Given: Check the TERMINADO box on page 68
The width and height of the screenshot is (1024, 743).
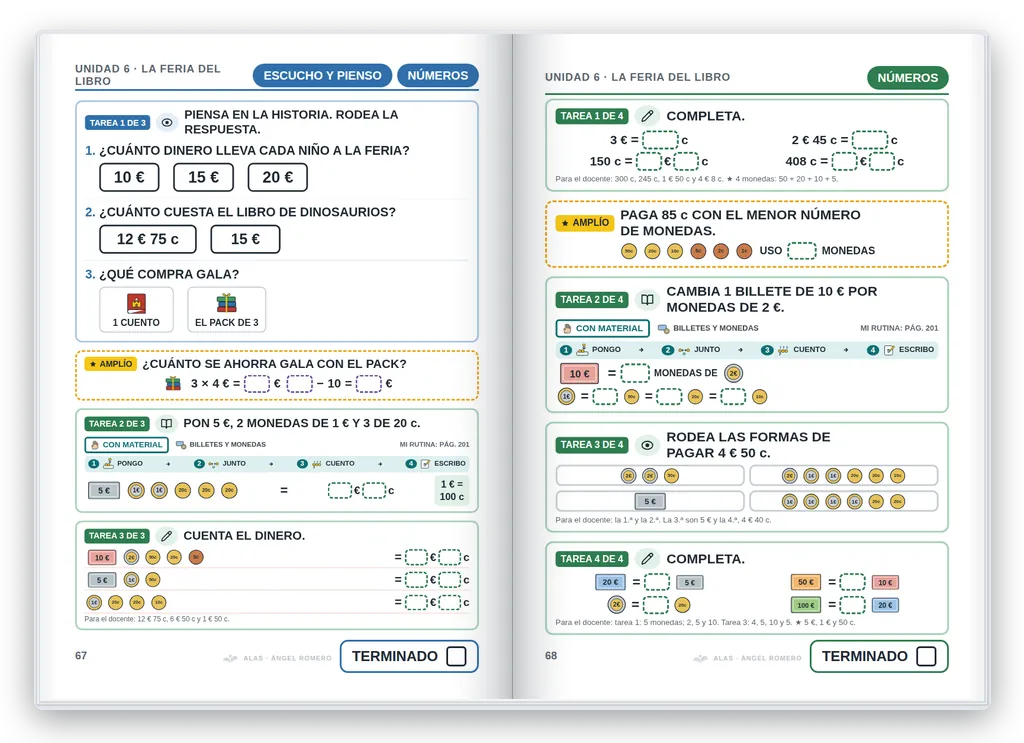Looking at the screenshot, I should pyautogui.click(x=926, y=656).
